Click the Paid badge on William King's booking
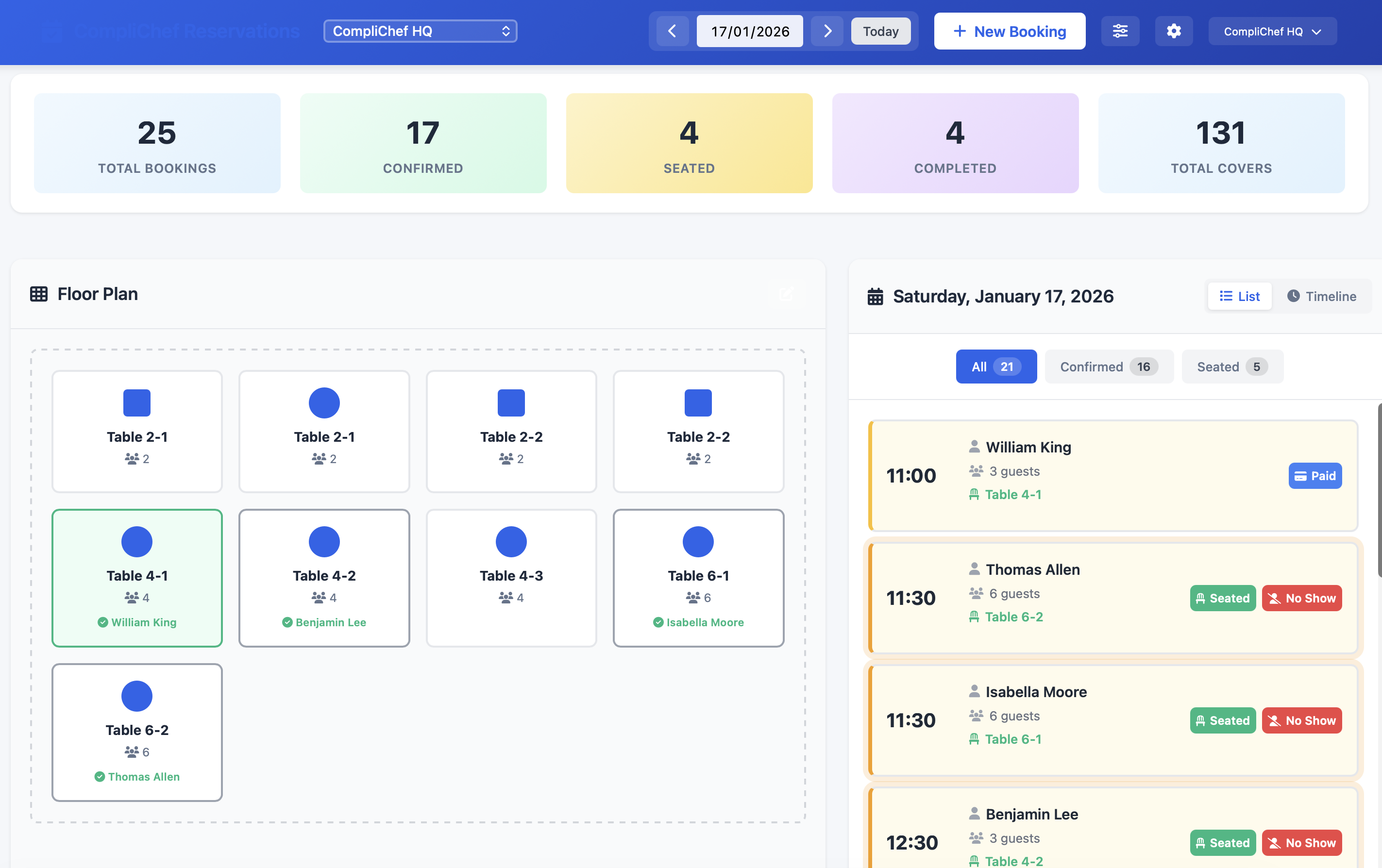Image resolution: width=1382 pixels, height=868 pixels. click(x=1315, y=476)
